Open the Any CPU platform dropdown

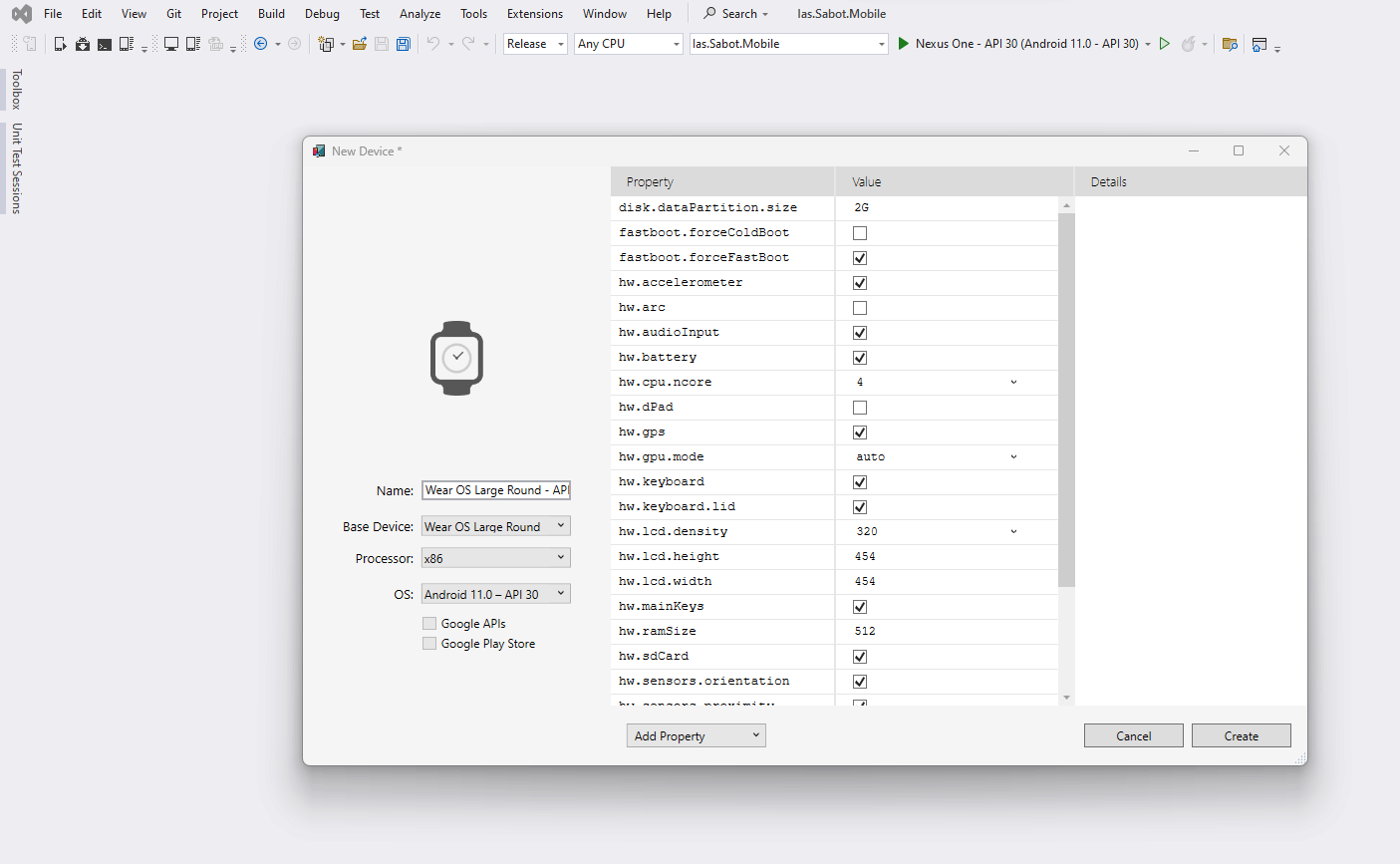629,44
